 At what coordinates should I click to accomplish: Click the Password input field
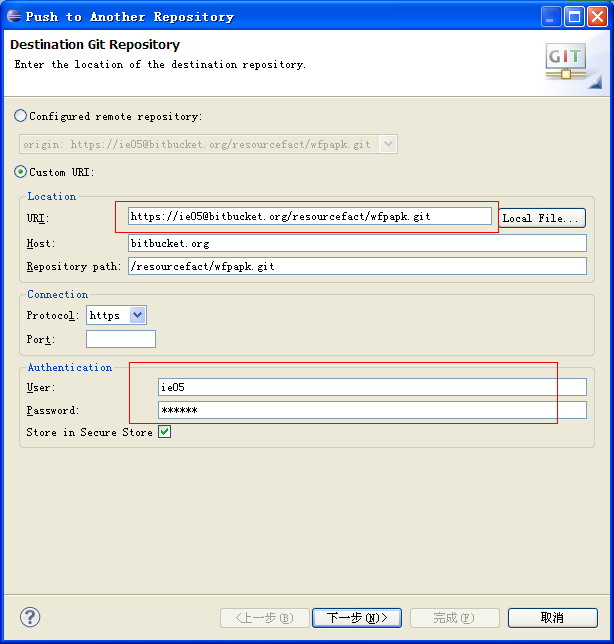(x=372, y=410)
